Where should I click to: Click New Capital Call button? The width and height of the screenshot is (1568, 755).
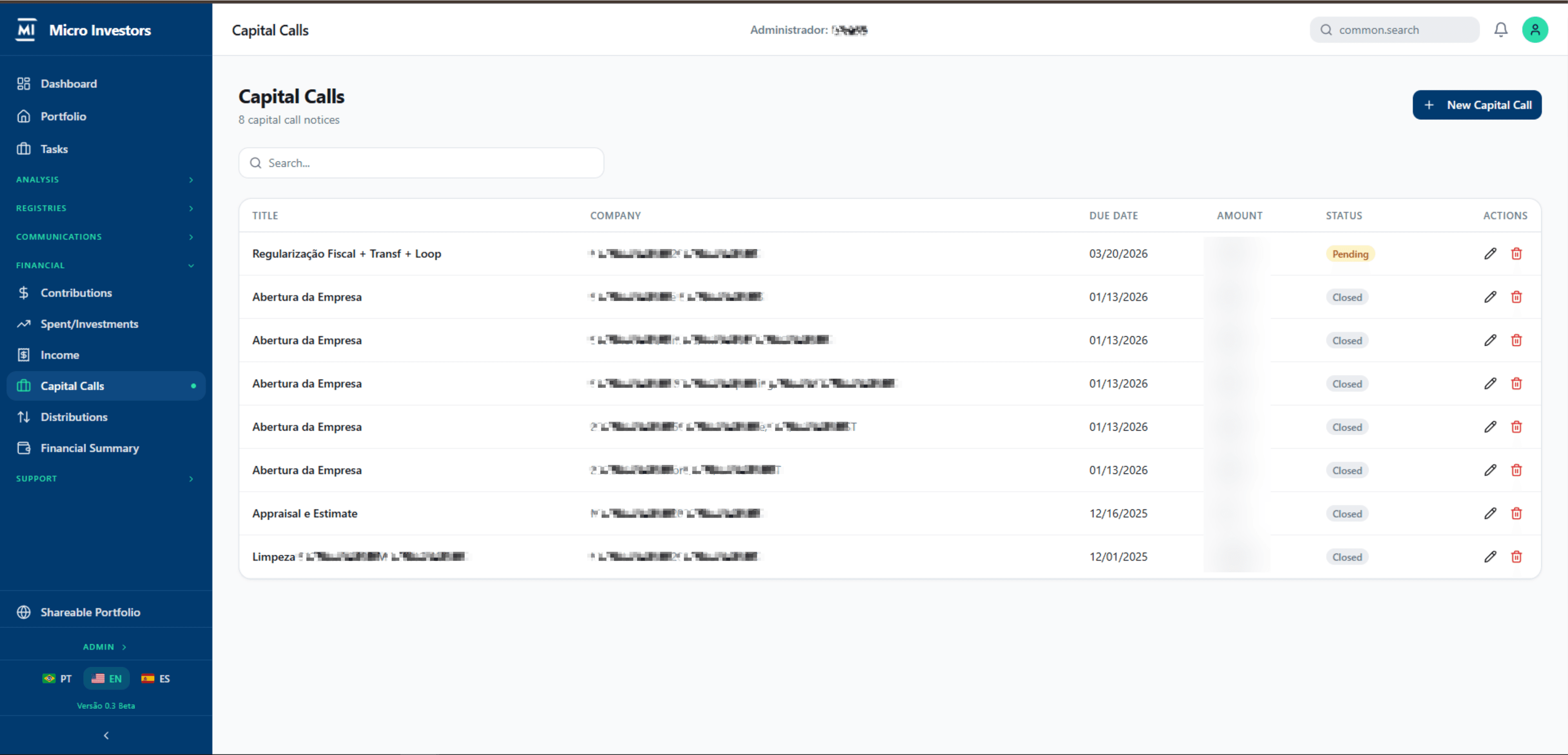[1477, 105]
